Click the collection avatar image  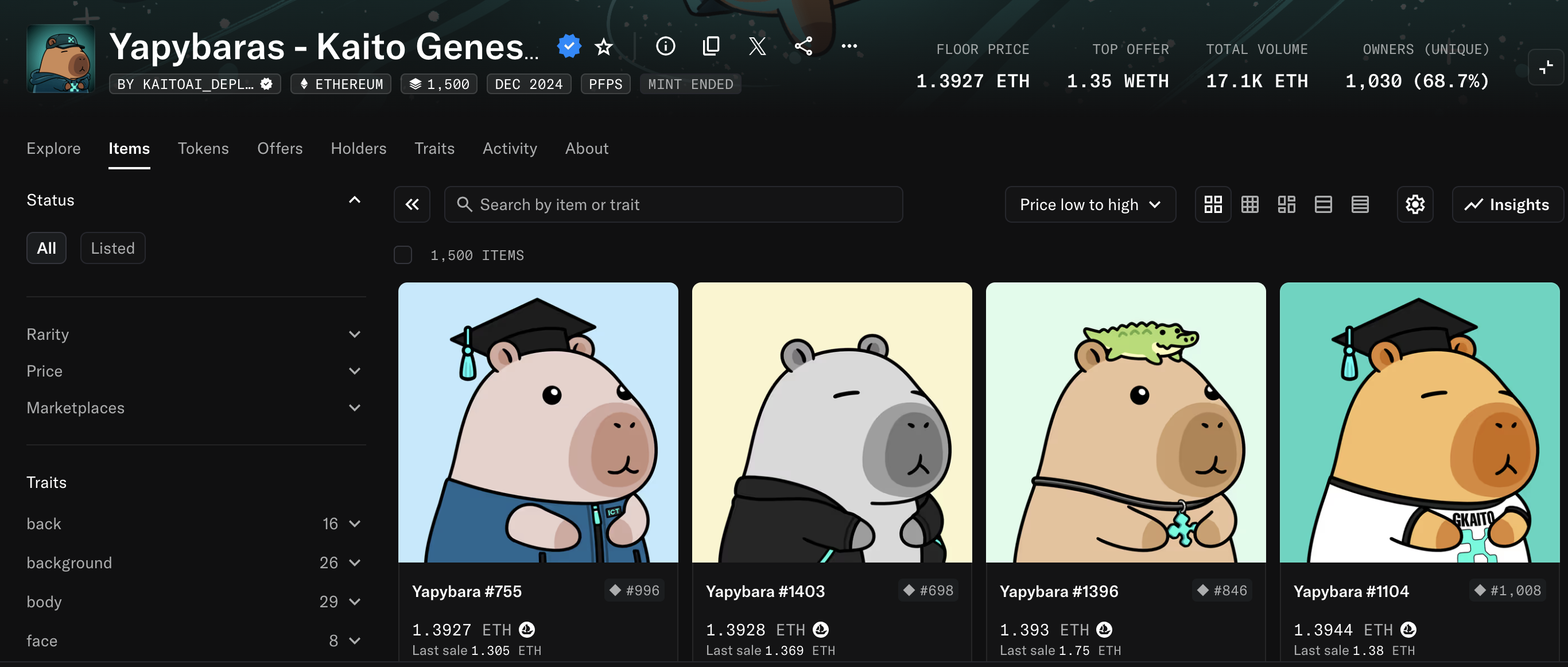click(x=60, y=59)
